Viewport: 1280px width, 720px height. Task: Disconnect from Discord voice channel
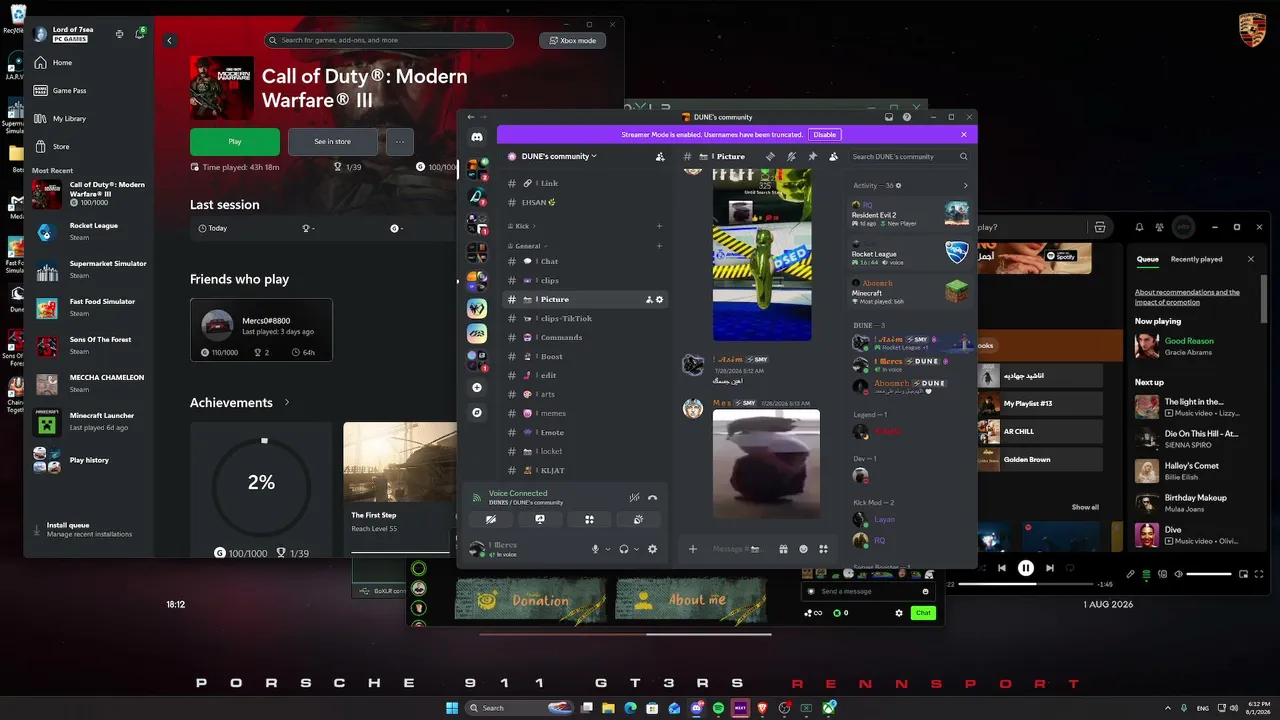click(x=653, y=497)
